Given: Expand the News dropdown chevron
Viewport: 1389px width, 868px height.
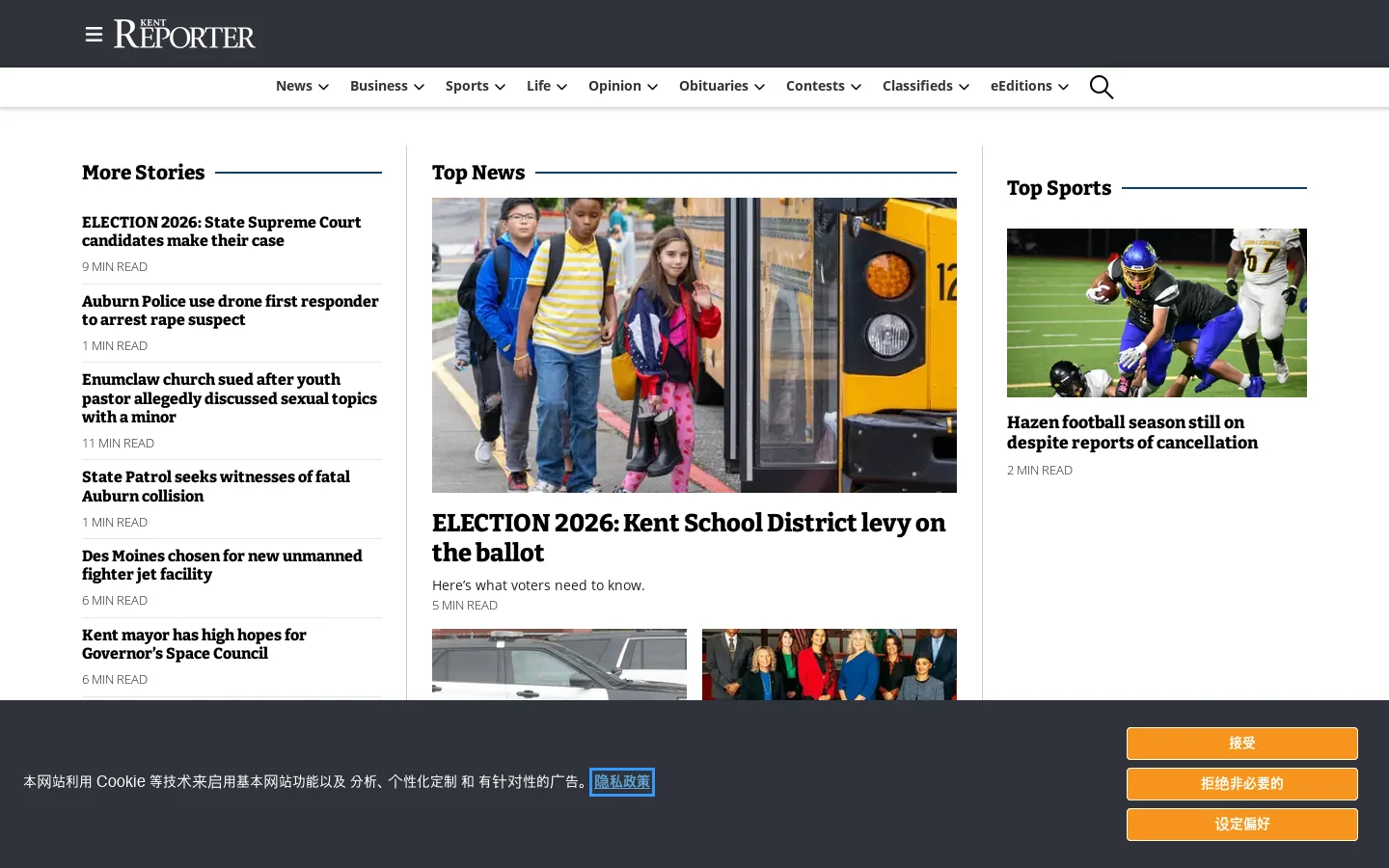Looking at the screenshot, I should [x=323, y=87].
